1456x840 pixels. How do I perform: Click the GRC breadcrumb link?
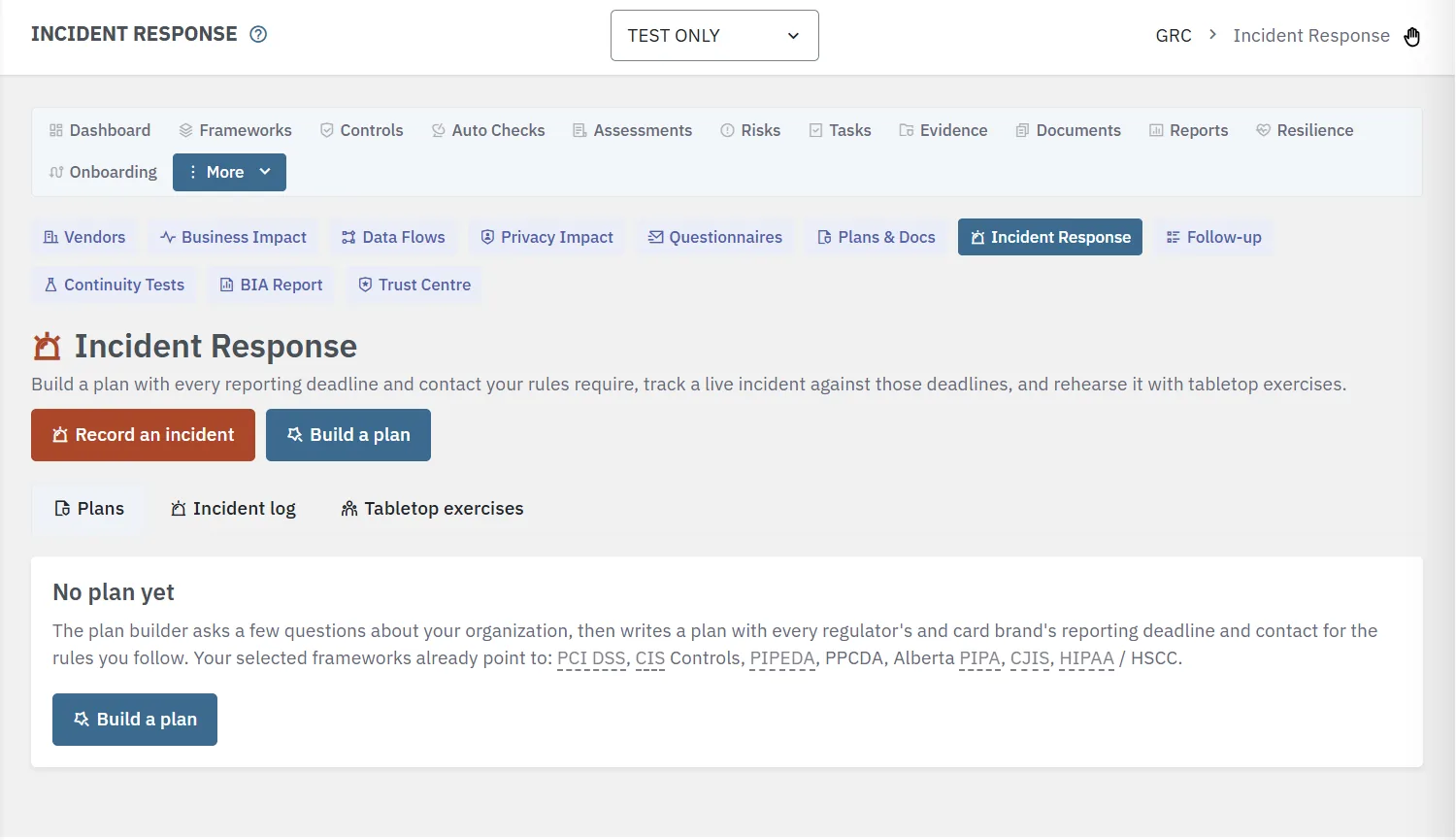[1174, 36]
